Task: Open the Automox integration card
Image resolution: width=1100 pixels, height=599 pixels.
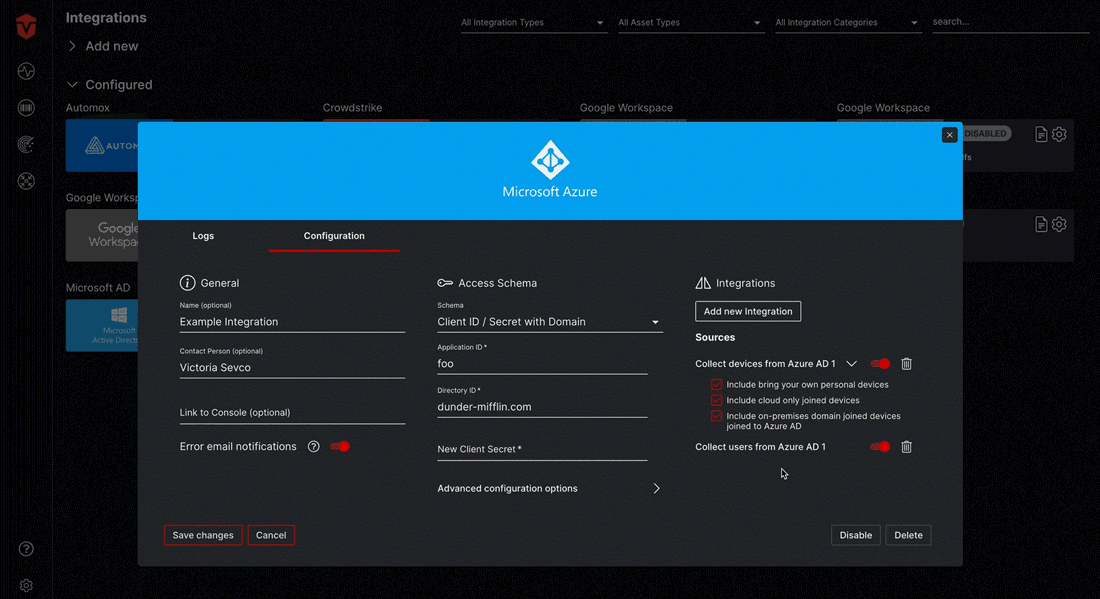Action: pyautogui.click(x=102, y=146)
